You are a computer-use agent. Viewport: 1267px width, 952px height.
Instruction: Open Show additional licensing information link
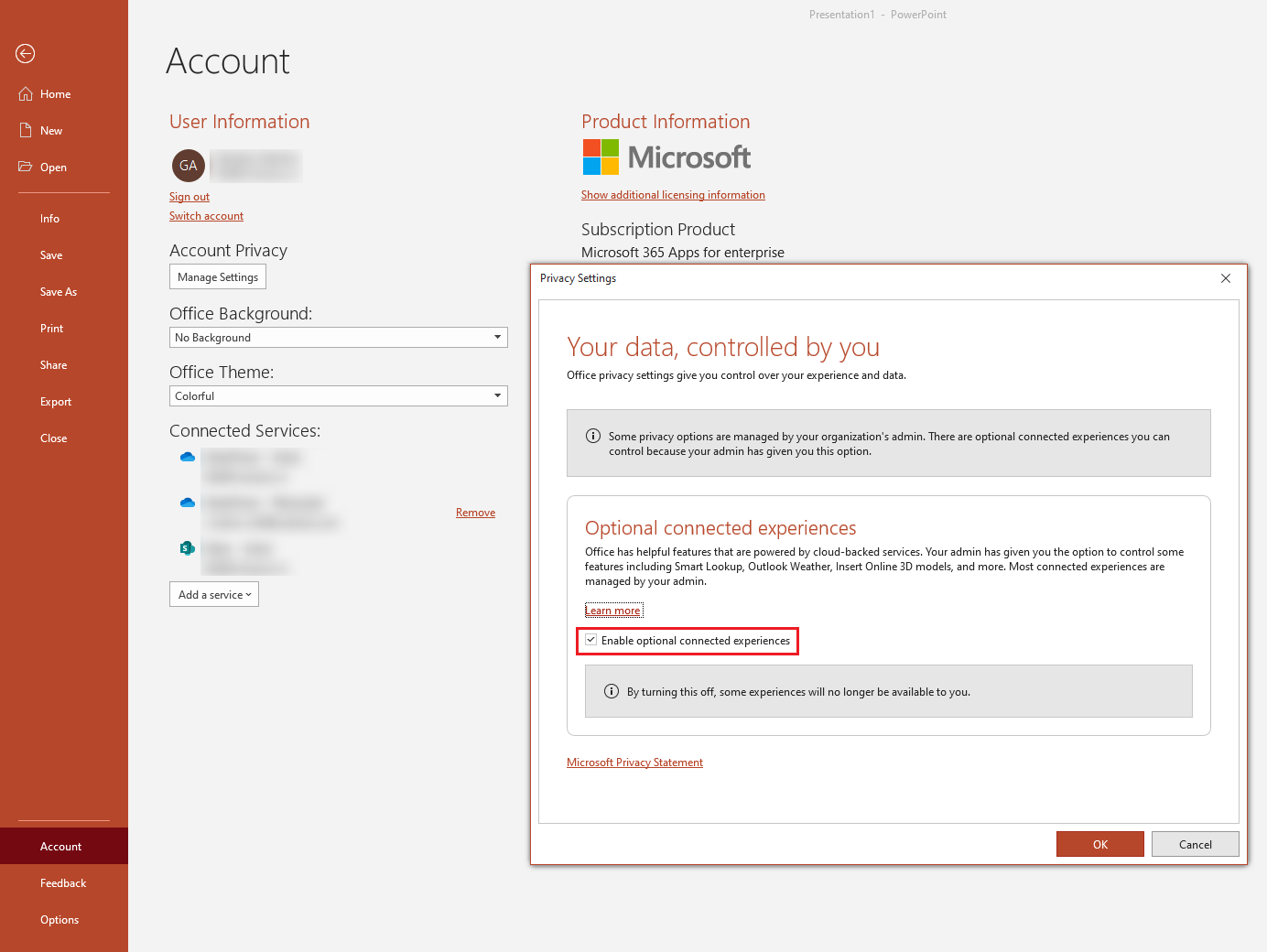(673, 195)
